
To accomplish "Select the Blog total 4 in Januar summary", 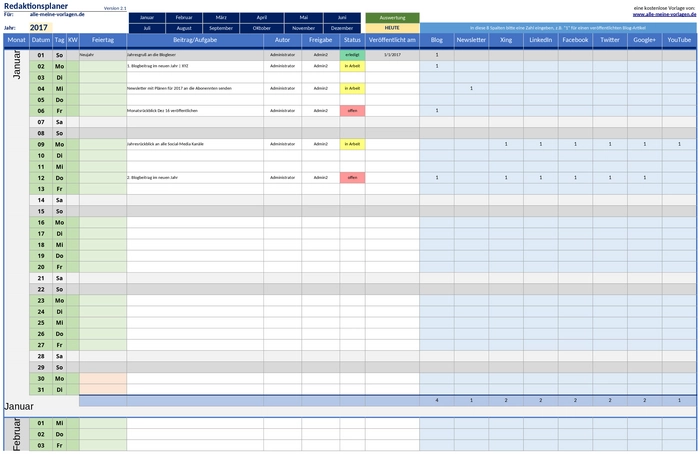I will (437, 400).
